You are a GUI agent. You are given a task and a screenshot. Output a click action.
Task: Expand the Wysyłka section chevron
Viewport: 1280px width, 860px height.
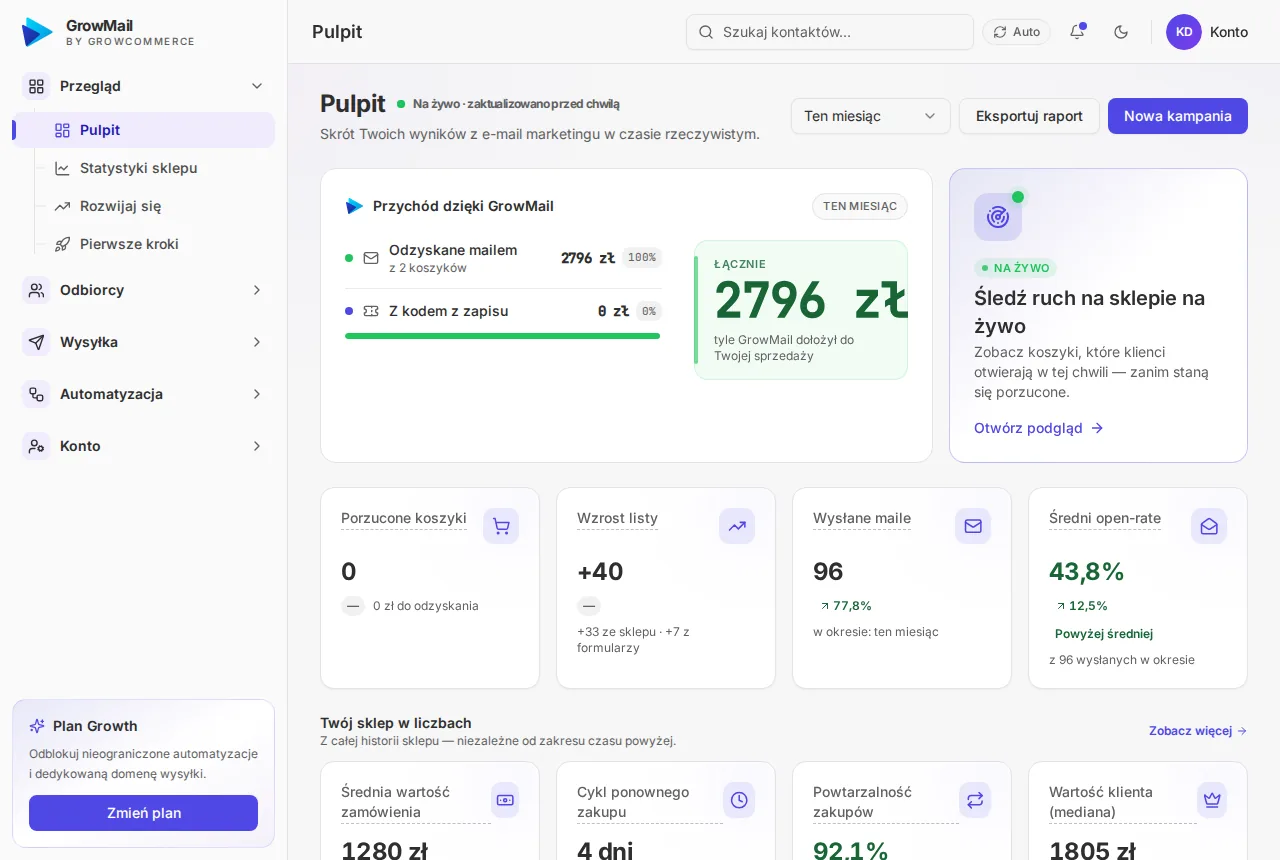(257, 342)
